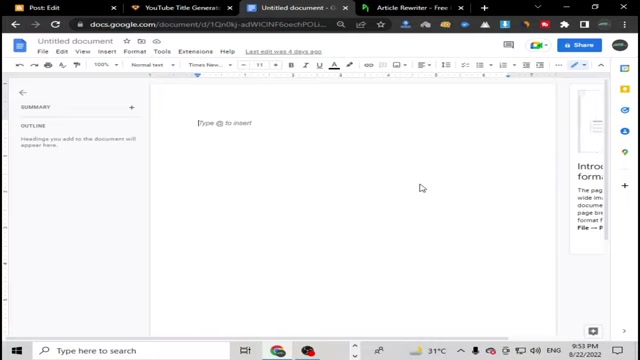Viewport: 640px width, 360px height.
Task: Print the document with printer icon
Action: [48, 65]
